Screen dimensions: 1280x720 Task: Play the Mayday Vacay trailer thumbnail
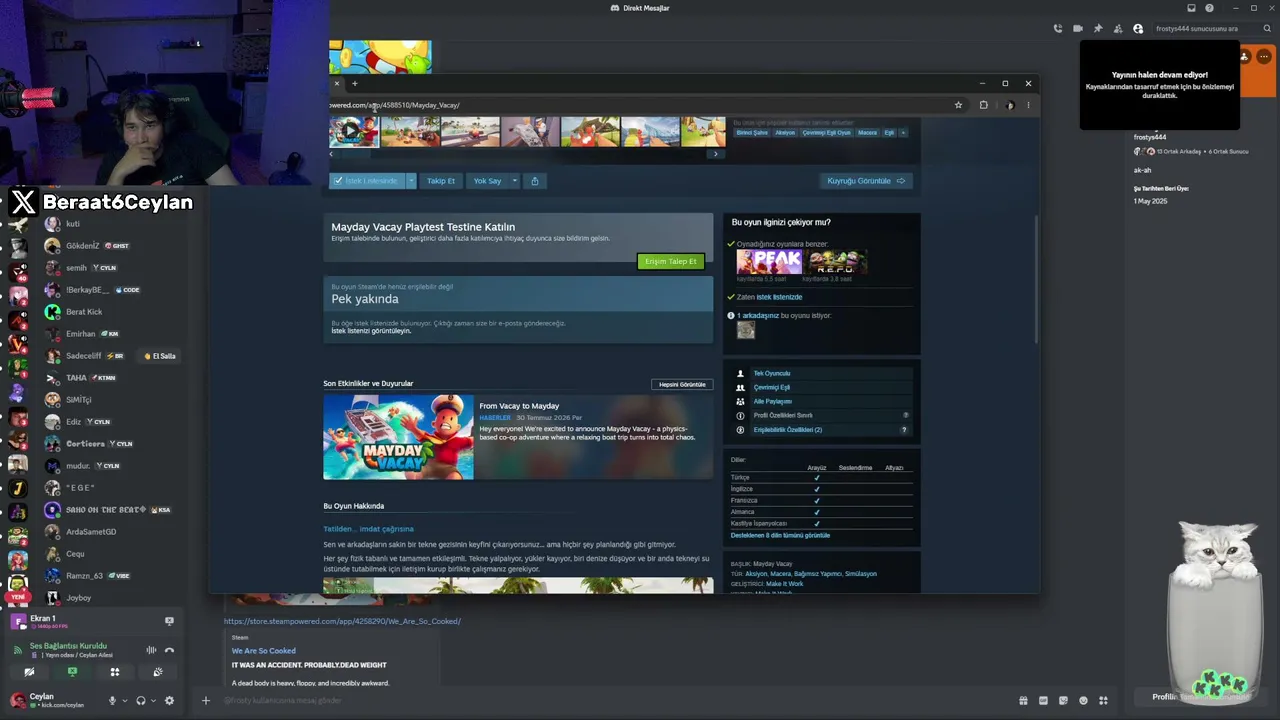354,131
